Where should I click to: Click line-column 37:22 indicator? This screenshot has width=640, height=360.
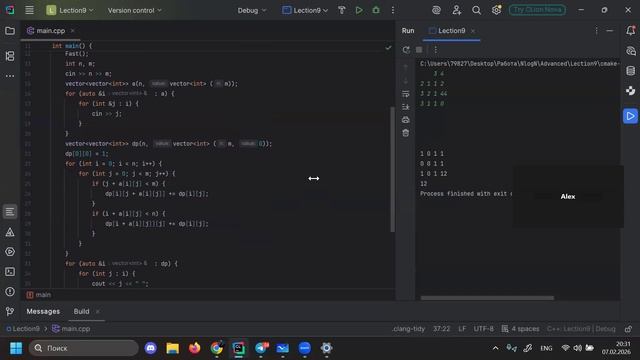click(x=442, y=329)
